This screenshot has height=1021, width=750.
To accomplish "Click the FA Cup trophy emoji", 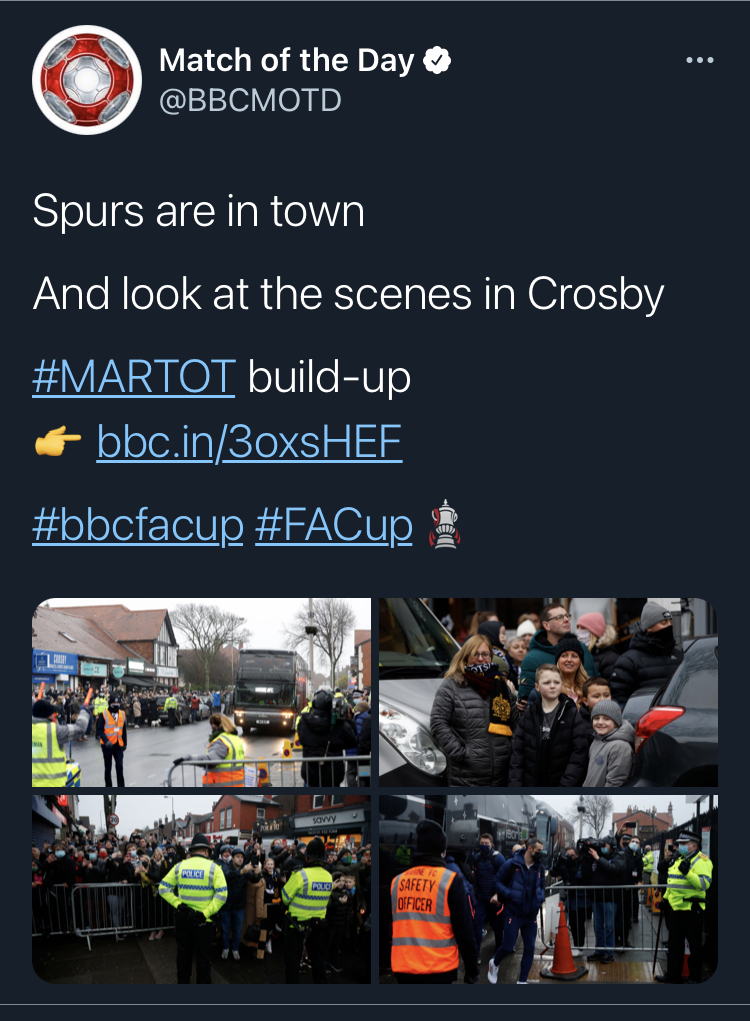I will tap(444, 524).
